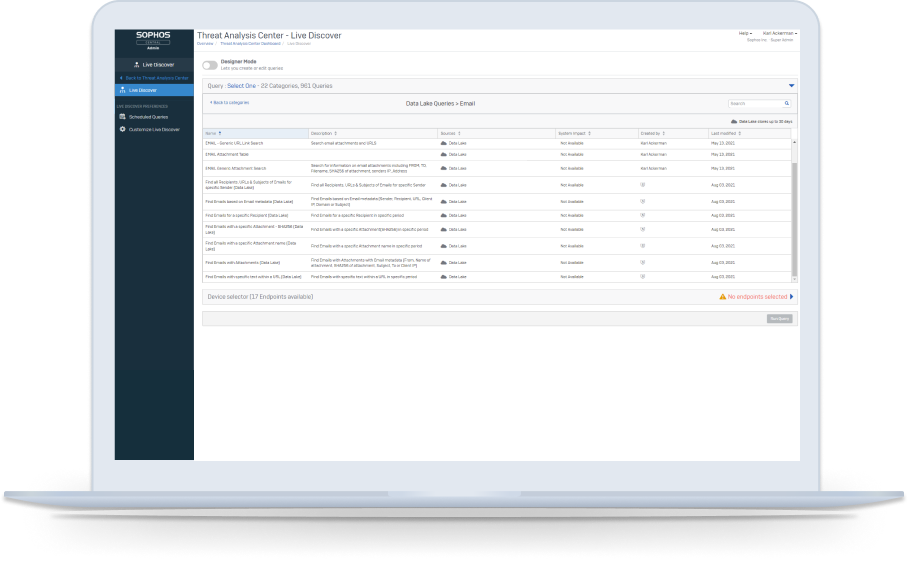Click the Live Discover icon in the sidebar header
The image size is (909, 561).
(x=137, y=65)
